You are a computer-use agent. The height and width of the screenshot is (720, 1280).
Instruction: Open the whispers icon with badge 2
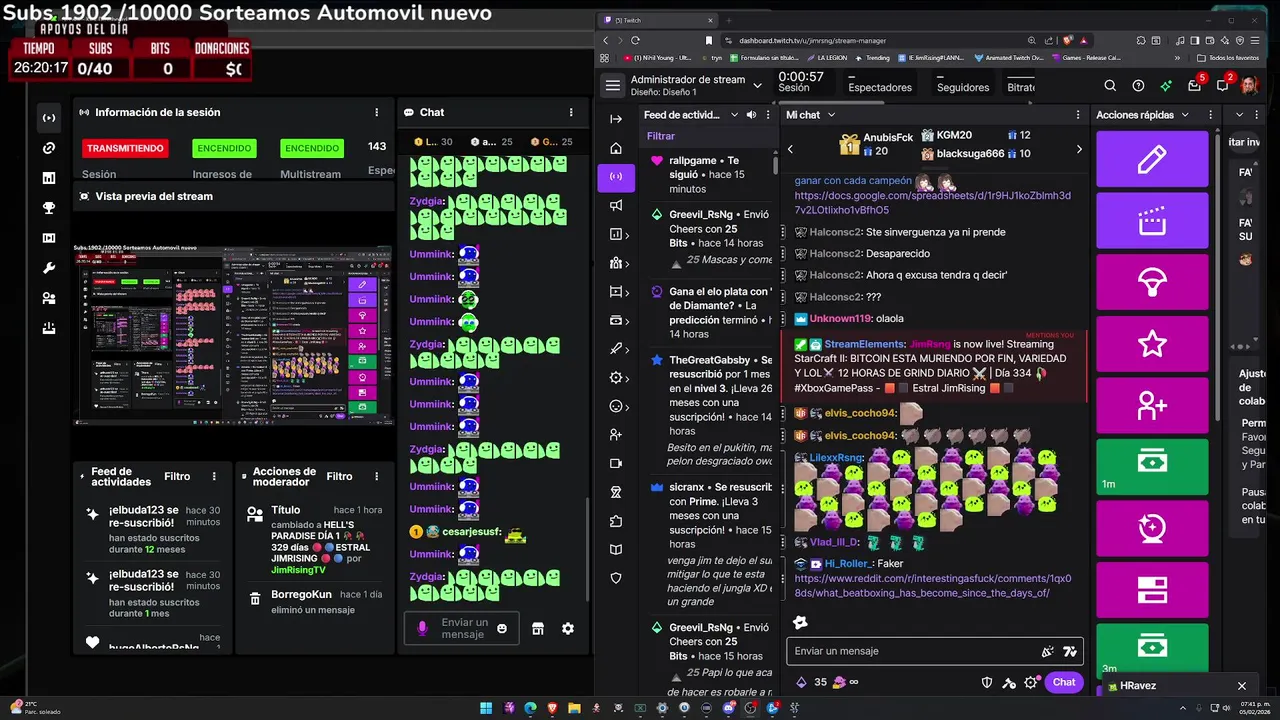(x=1223, y=85)
